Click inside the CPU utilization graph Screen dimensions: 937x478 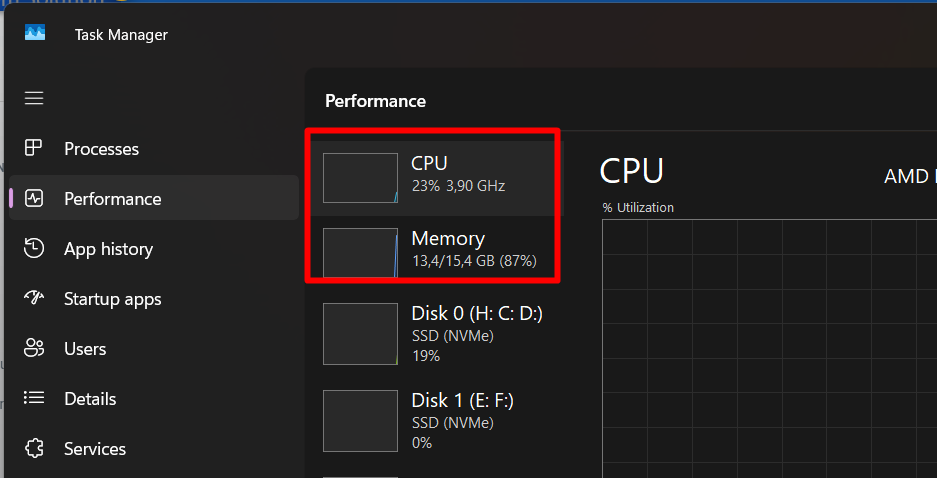tap(770, 348)
